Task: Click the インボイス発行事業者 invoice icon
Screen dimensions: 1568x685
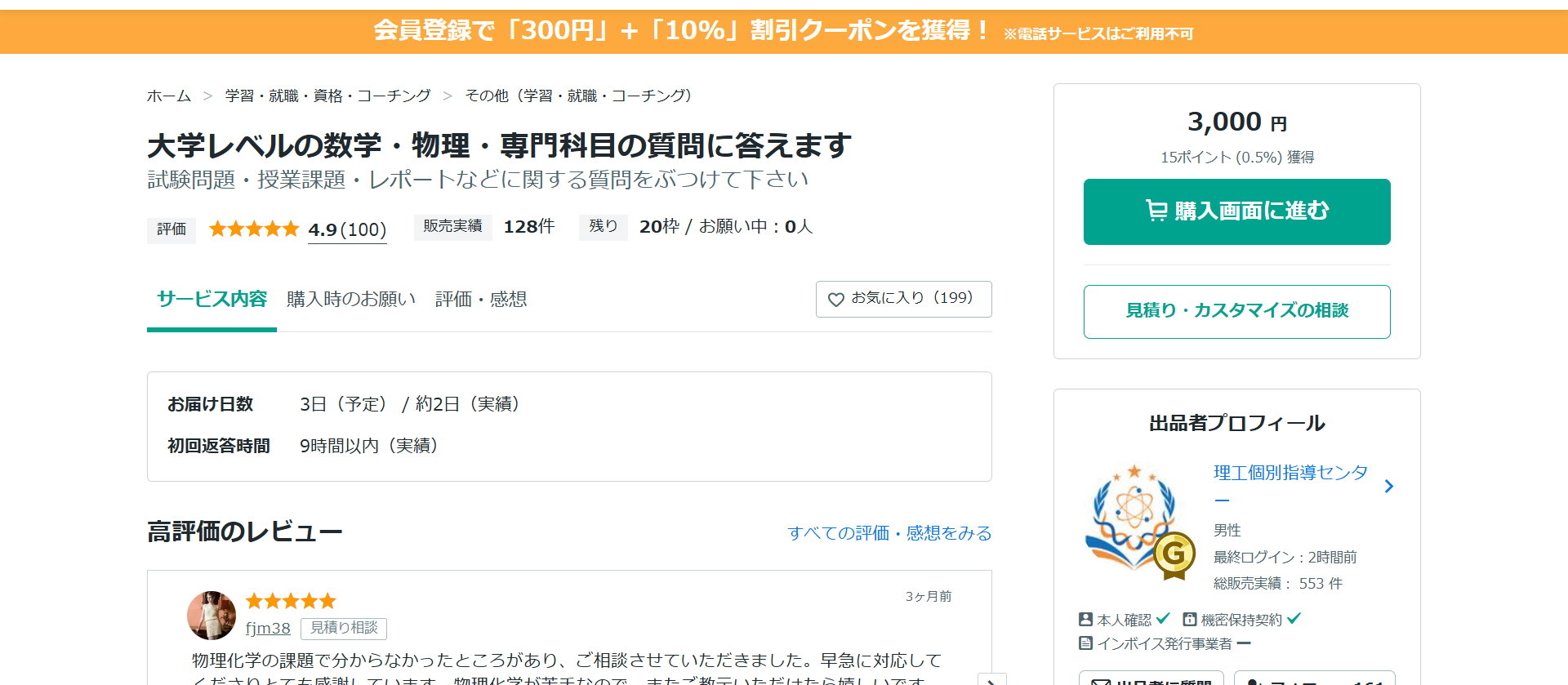Action: coord(1085,643)
